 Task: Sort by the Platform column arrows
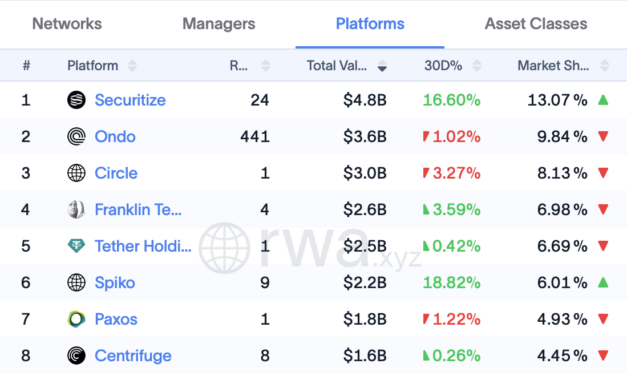pos(132,66)
